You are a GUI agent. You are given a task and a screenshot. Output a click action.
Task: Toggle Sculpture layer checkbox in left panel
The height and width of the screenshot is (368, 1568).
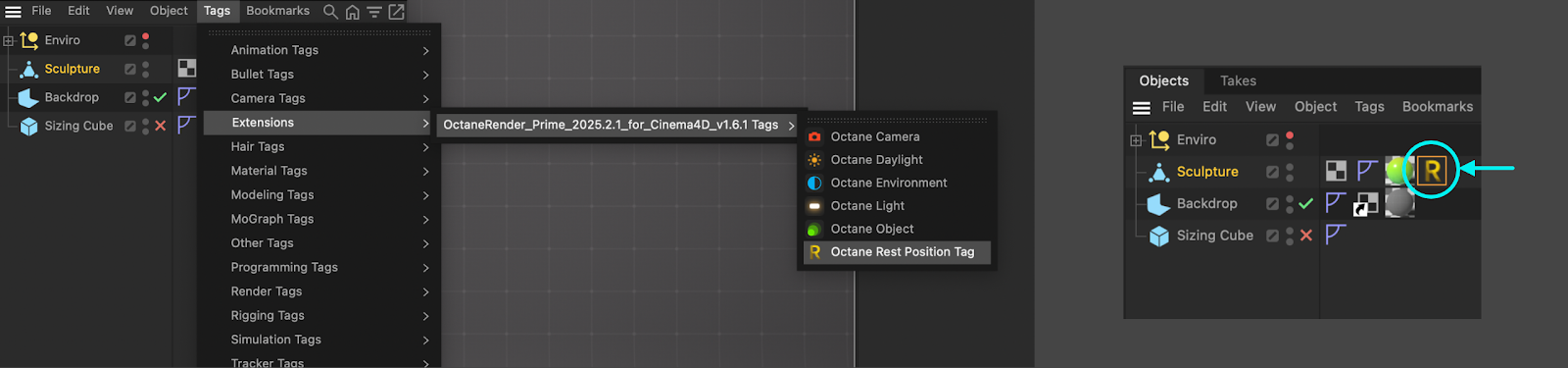[x=129, y=69]
